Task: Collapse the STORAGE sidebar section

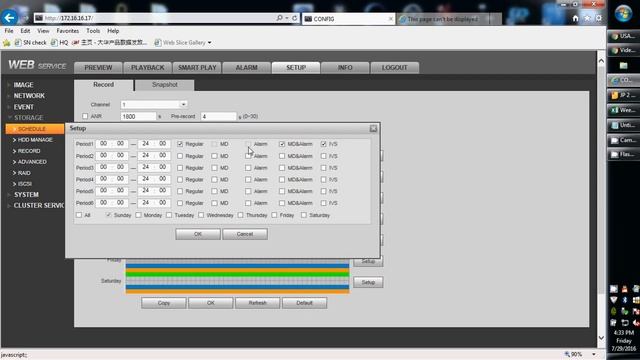Action: [x=28, y=118]
